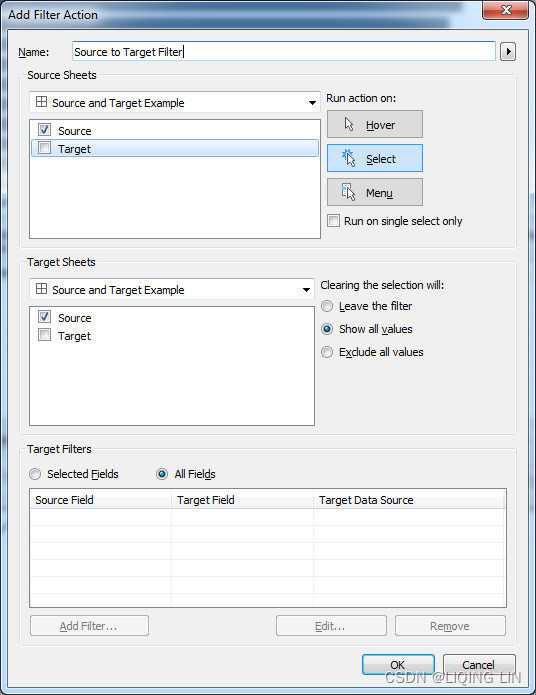The width and height of the screenshot is (536, 695).
Task: Click dashboard icon in Target Sheets dropdown
Action: pos(41,289)
